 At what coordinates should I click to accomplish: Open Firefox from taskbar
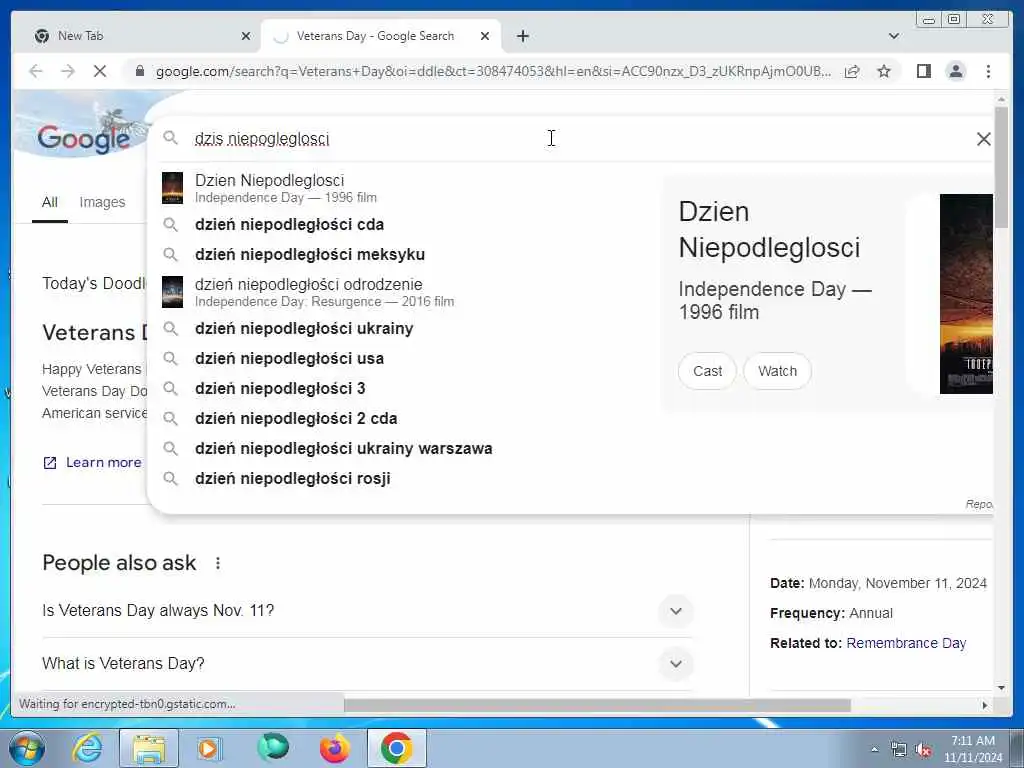pos(334,748)
